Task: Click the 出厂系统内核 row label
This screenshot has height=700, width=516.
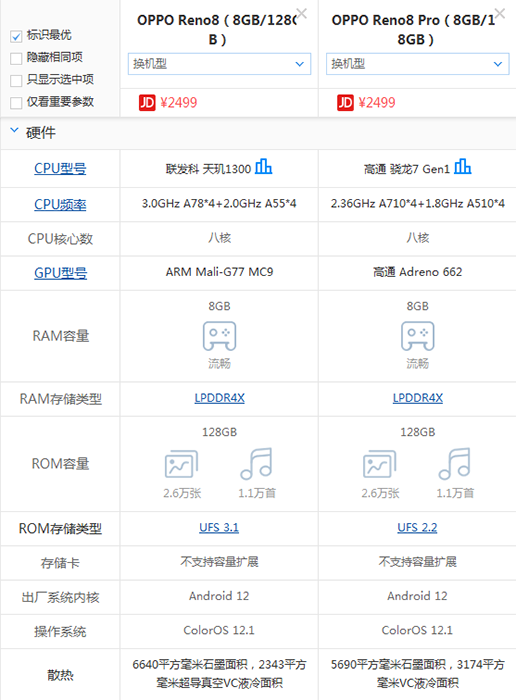Action: pos(60,597)
